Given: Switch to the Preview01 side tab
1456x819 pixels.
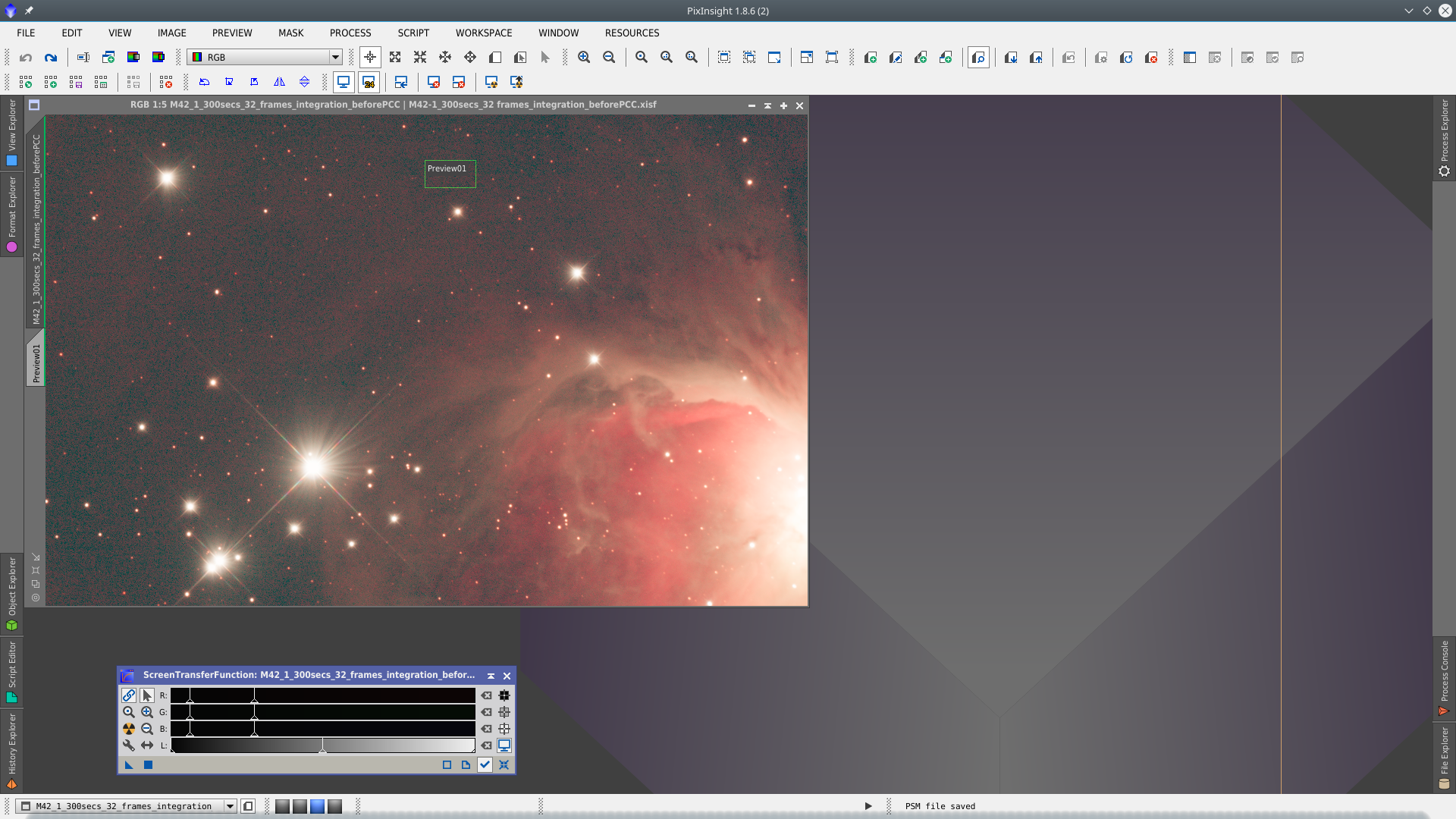Looking at the screenshot, I should coord(36,362).
